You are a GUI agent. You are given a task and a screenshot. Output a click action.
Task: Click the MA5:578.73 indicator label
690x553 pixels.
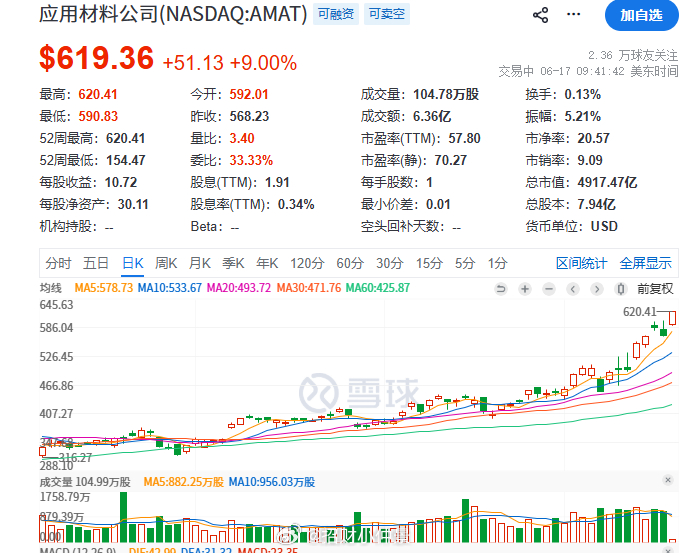[x=104, y=288]
